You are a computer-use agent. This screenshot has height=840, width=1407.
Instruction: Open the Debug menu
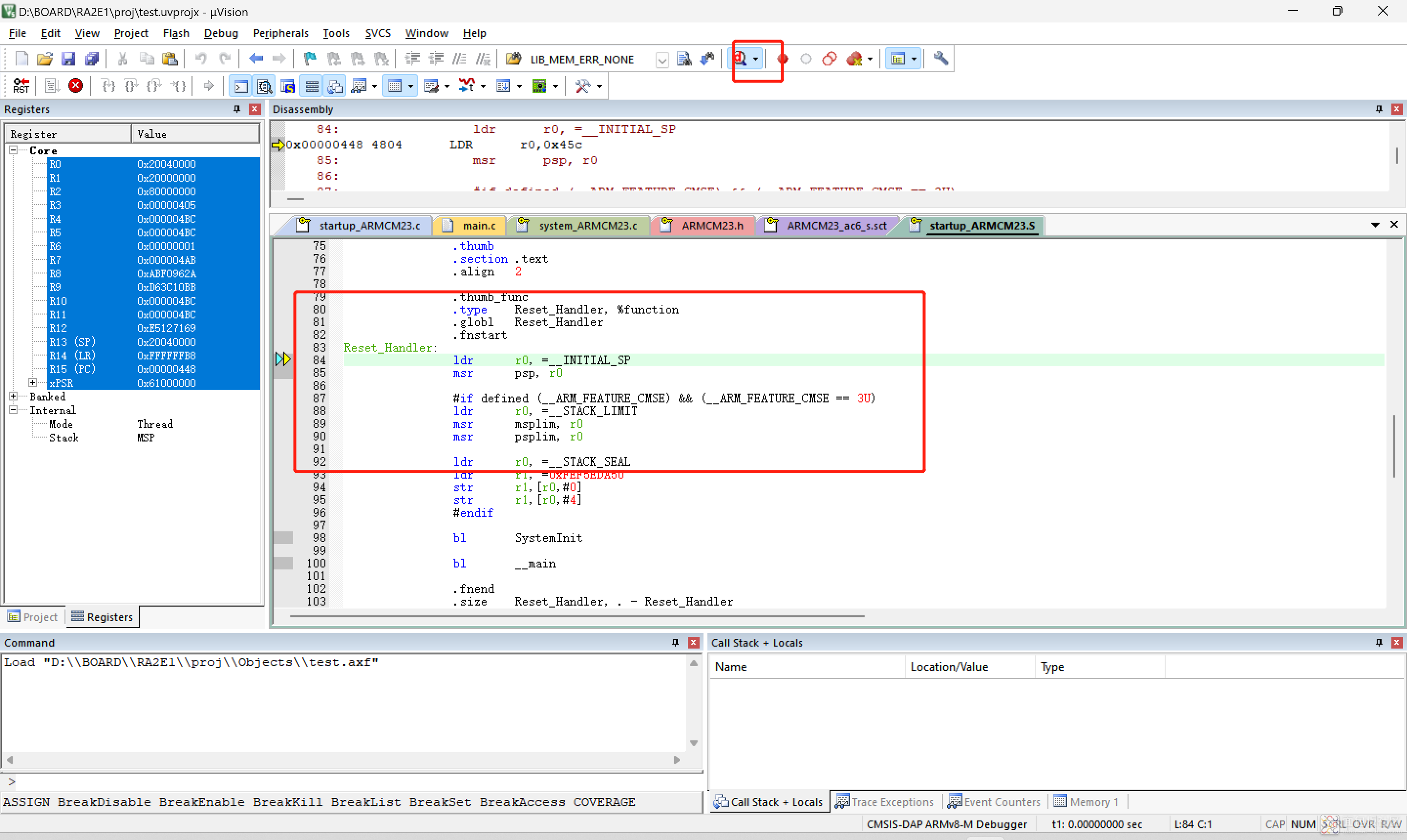(221, 33)
